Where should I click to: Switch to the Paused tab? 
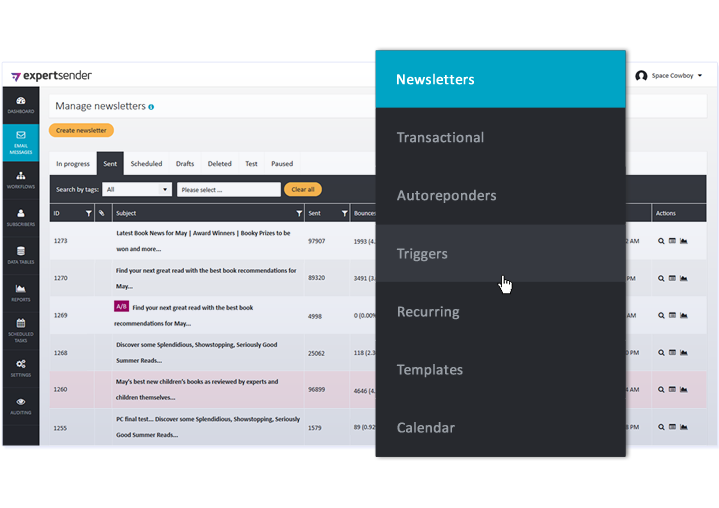(282, 164)
